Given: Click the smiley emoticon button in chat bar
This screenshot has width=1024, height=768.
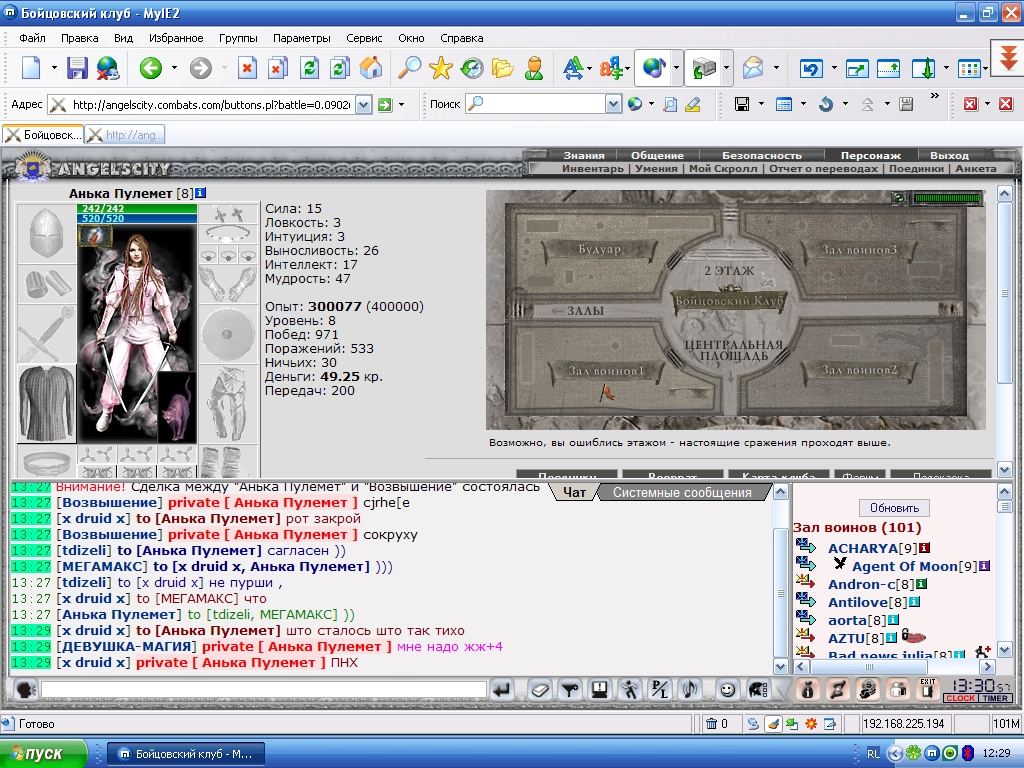Looking at the screenshot, I should (727, 690).
